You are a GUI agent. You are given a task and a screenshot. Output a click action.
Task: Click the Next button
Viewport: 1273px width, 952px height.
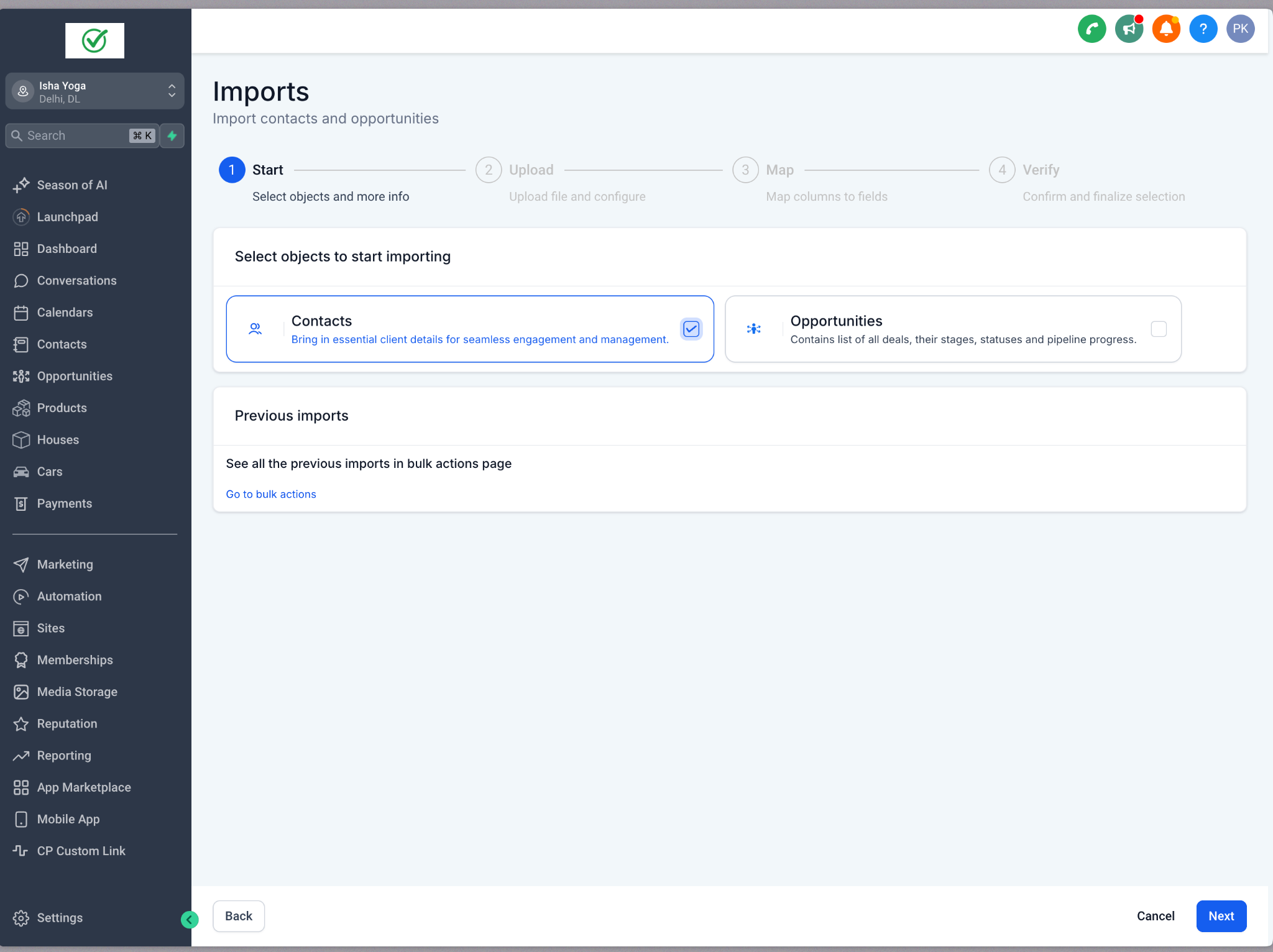click(x=1220, y=916)
